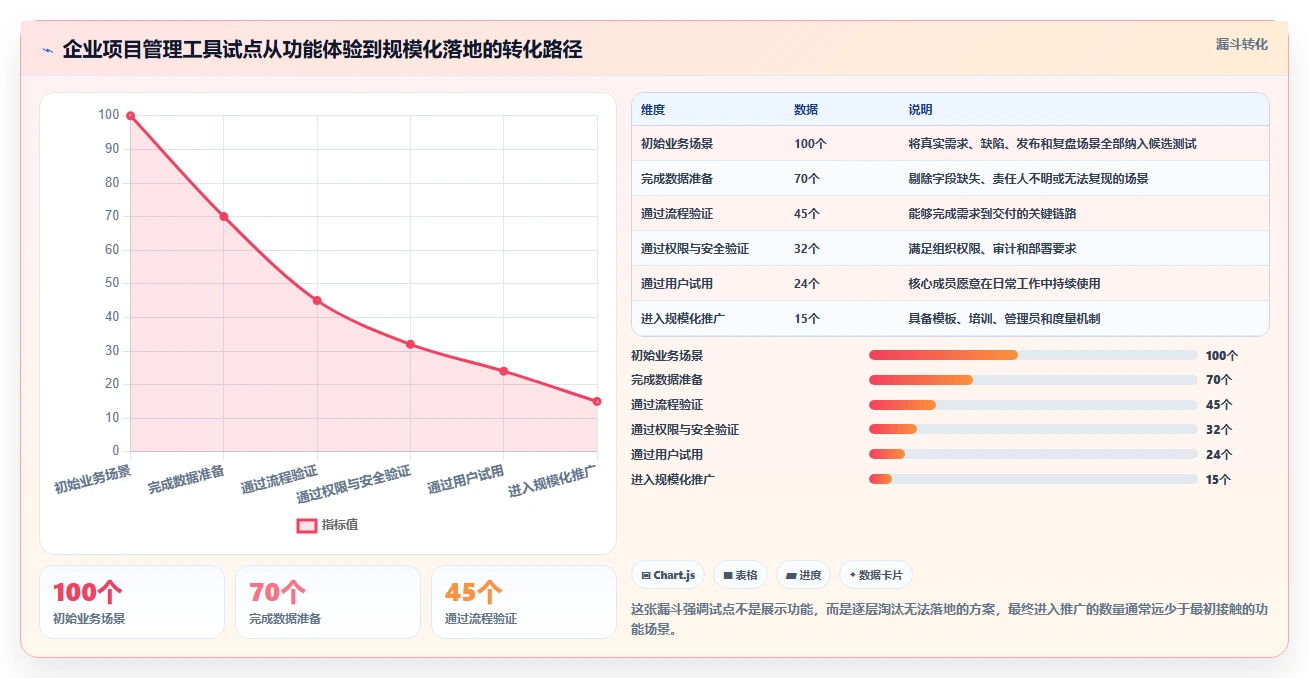Click the 45个 cell in the table

coord(807,214)
